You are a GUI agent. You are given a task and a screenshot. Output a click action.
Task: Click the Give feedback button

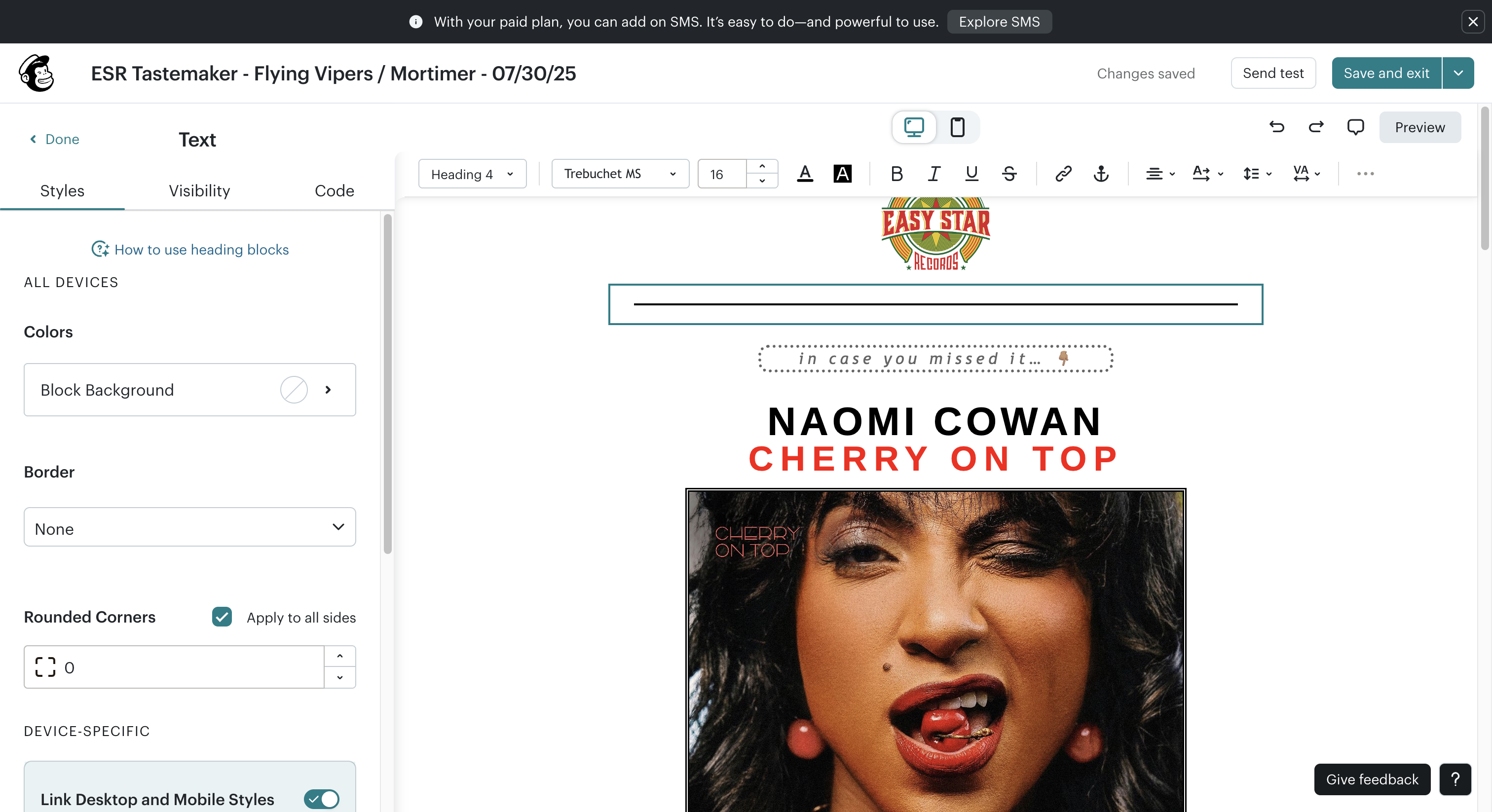1372,779
